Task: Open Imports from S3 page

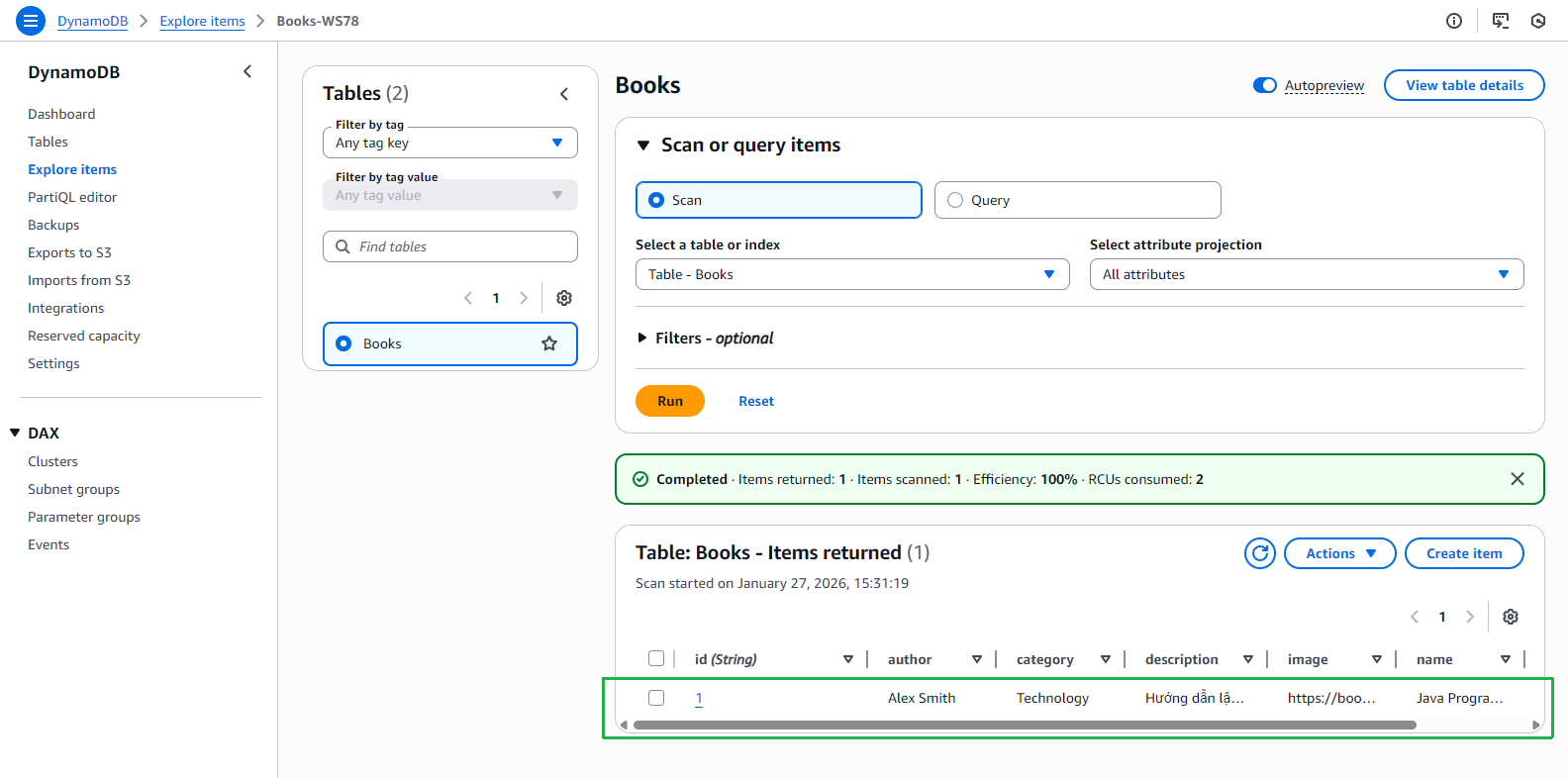Action: (79, 280)
